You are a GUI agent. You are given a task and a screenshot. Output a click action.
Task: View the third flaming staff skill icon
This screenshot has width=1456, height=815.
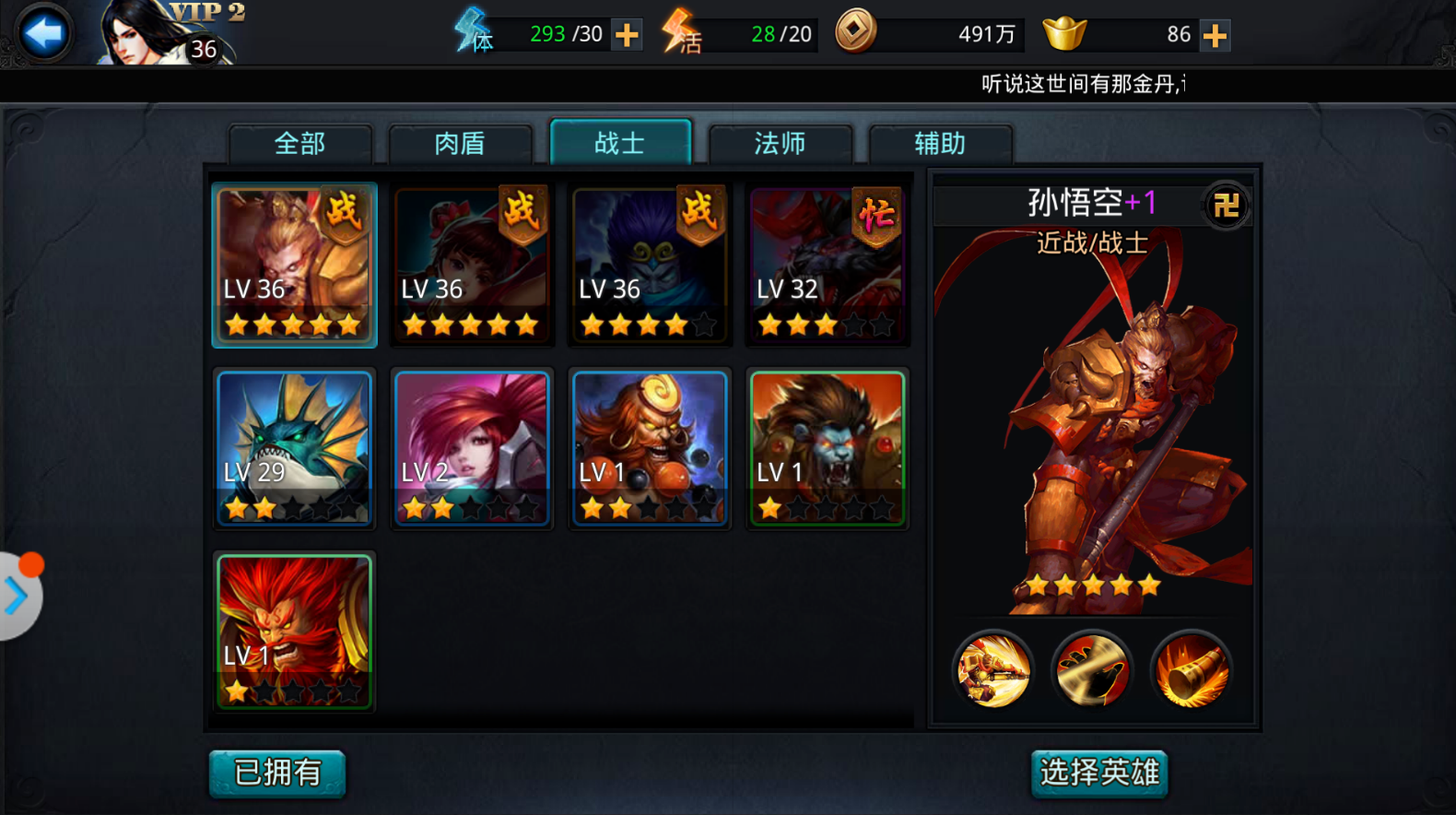point(1191,670)
